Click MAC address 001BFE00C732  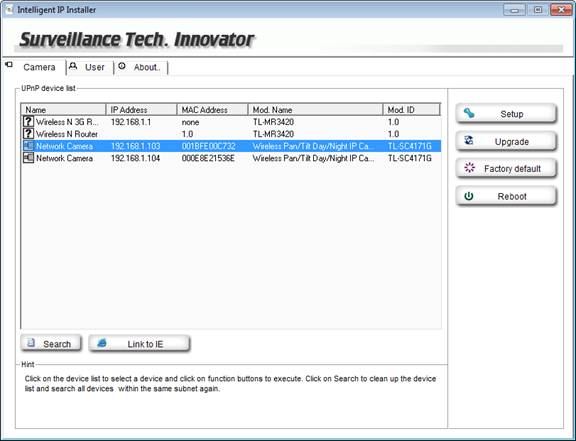pyautogui.click(x=208, y=146)
